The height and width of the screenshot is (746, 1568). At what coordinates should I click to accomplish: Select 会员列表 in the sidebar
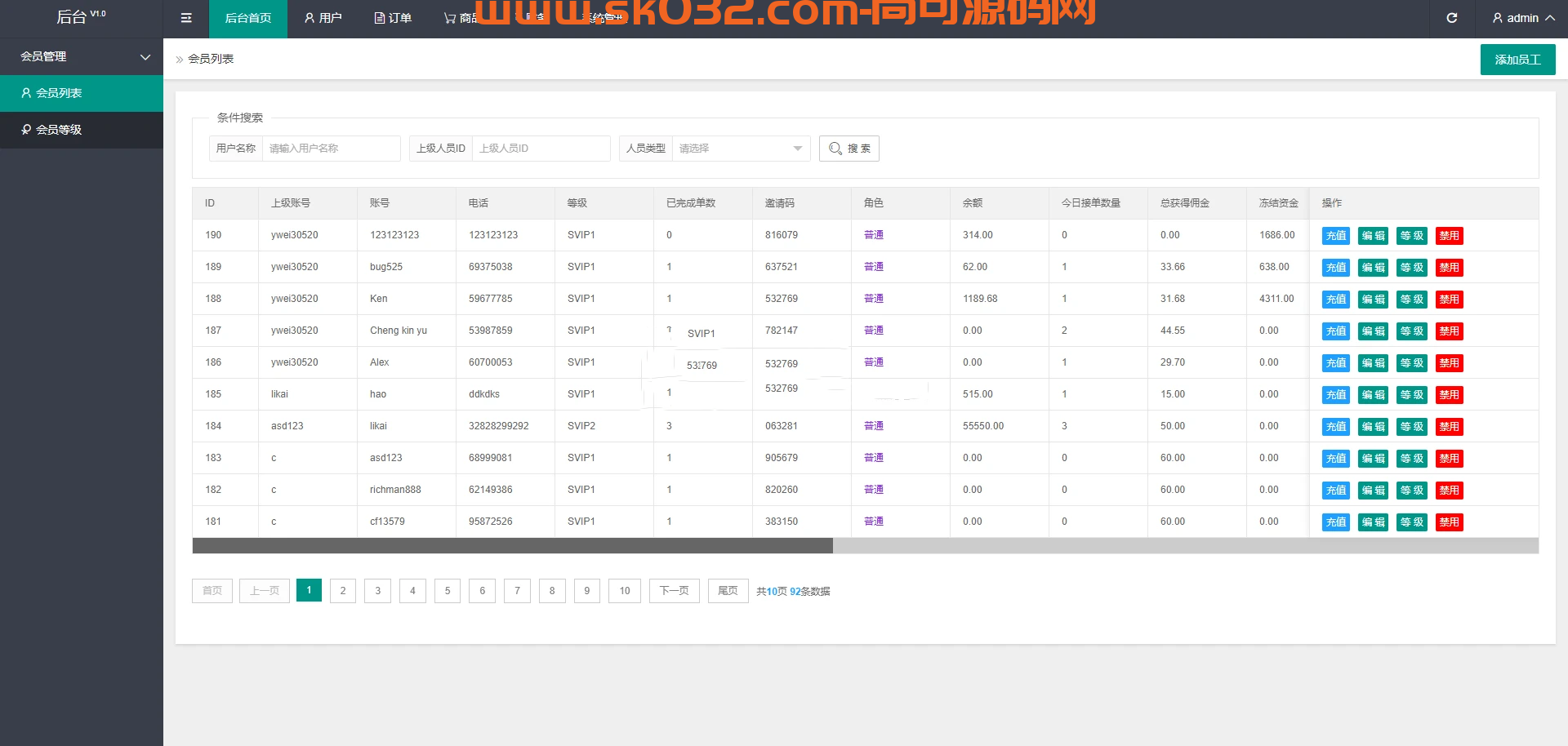(x=82, y=93)
